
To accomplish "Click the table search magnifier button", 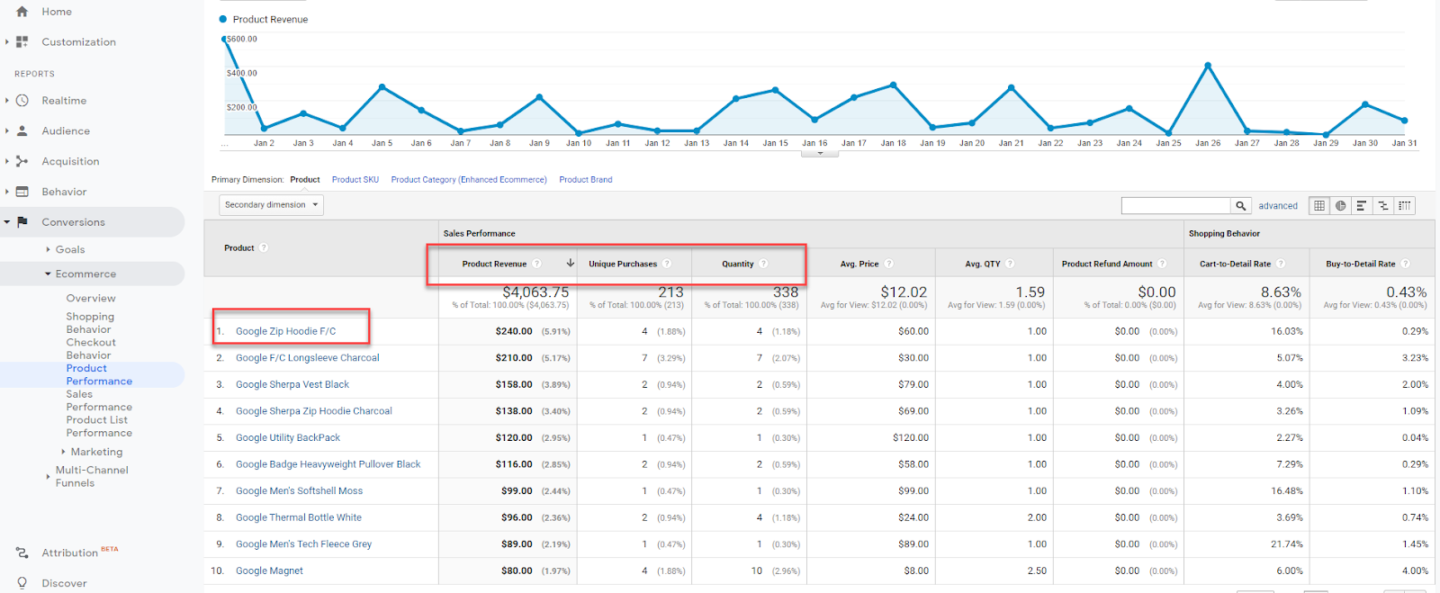I will [x=1241, y=206].
